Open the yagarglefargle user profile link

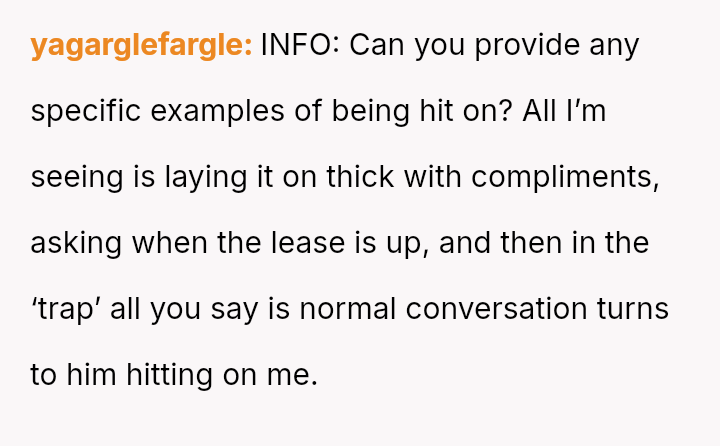pyautogui.click(x=141, y=46)
